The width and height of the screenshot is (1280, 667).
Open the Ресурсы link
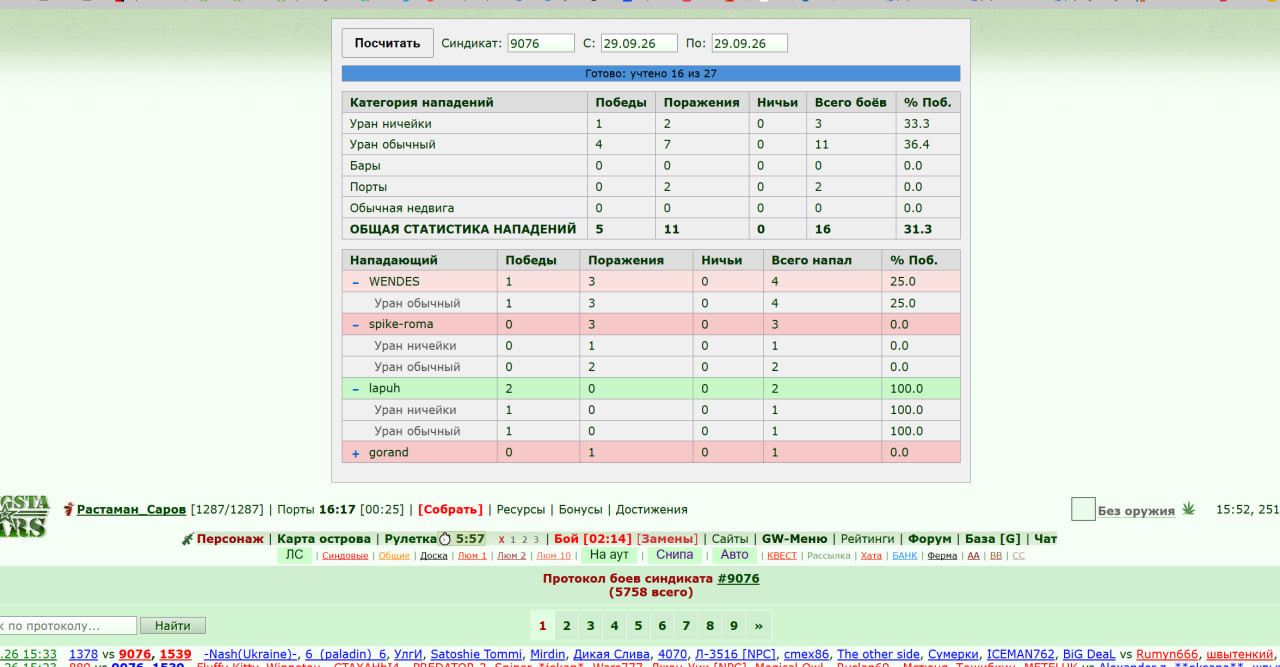(x=521, y=510)
